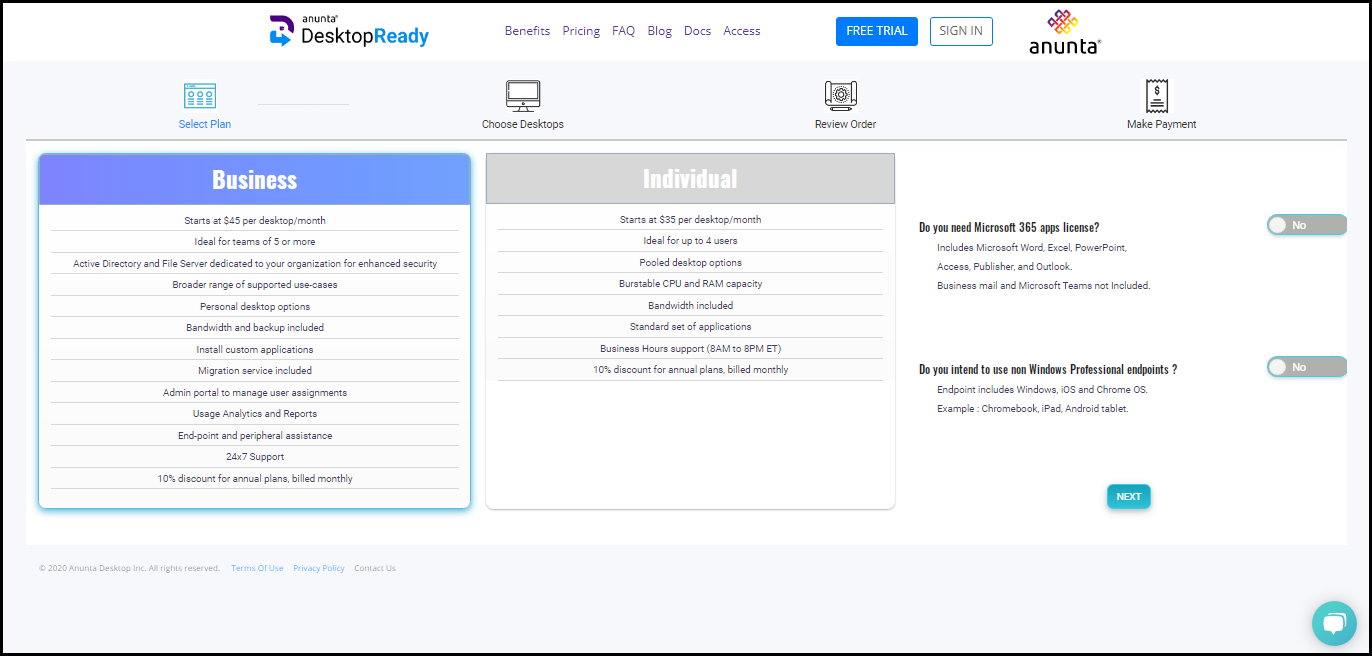
Task: Open the Pricing menu item
Action: pos(581,31)
